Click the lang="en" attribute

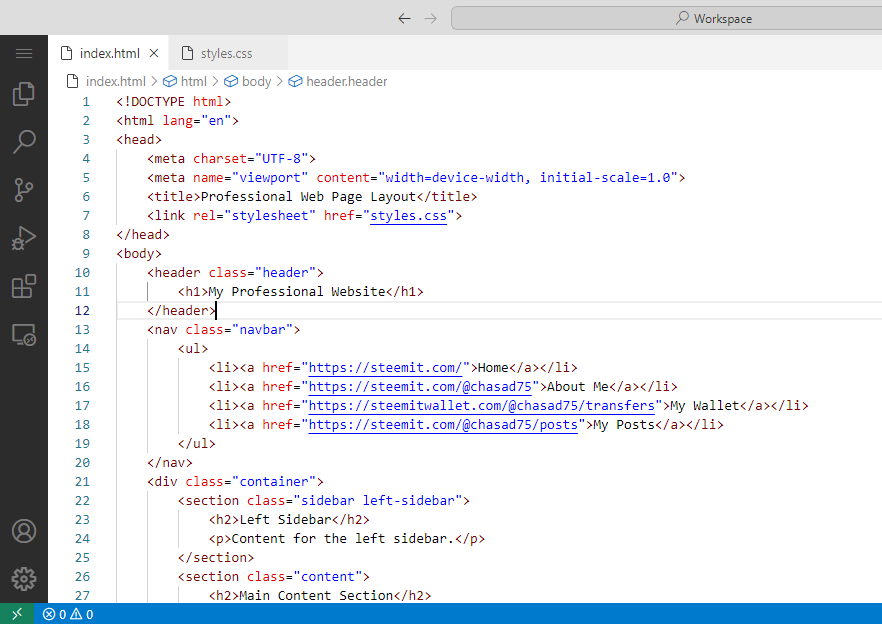[x=197, y=121]
